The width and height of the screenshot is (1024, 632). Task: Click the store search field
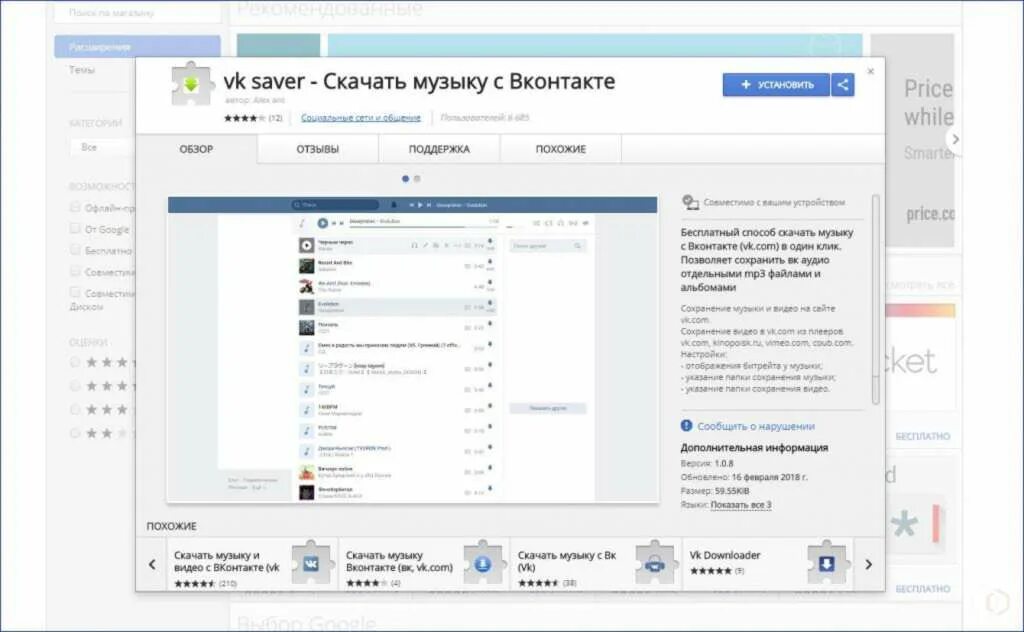tap(138, 12)
